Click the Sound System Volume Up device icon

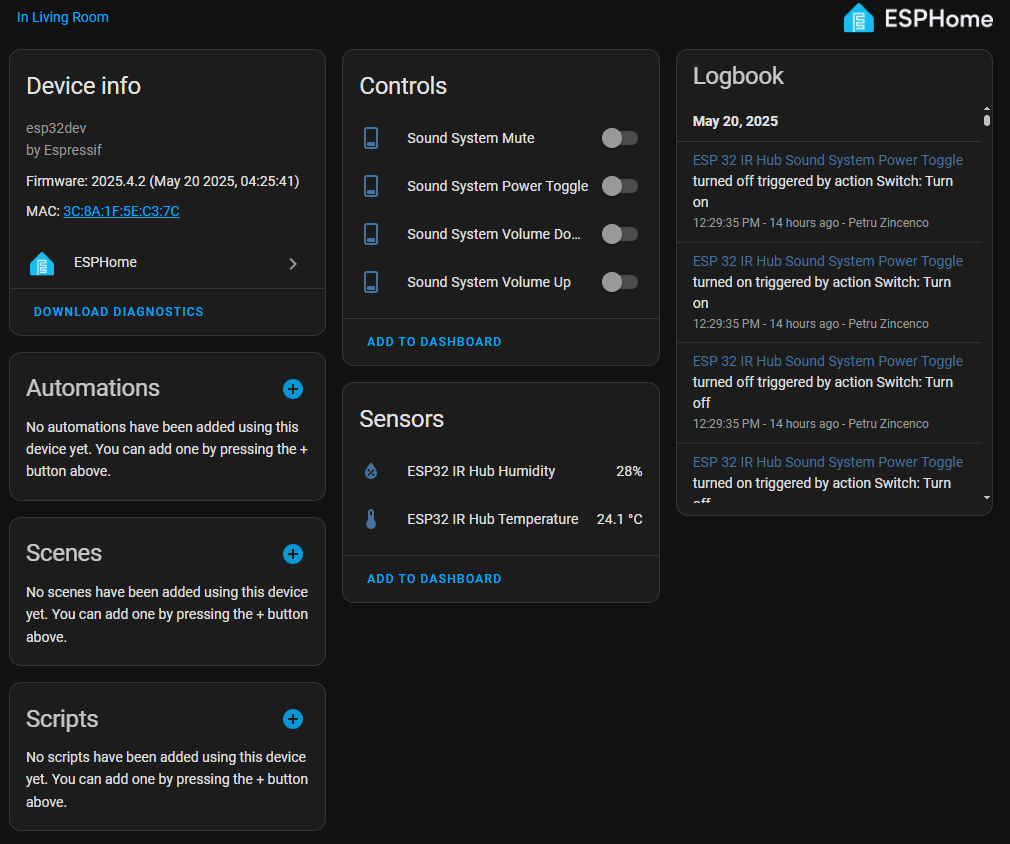pyautogui.click(x=371, y=282)
